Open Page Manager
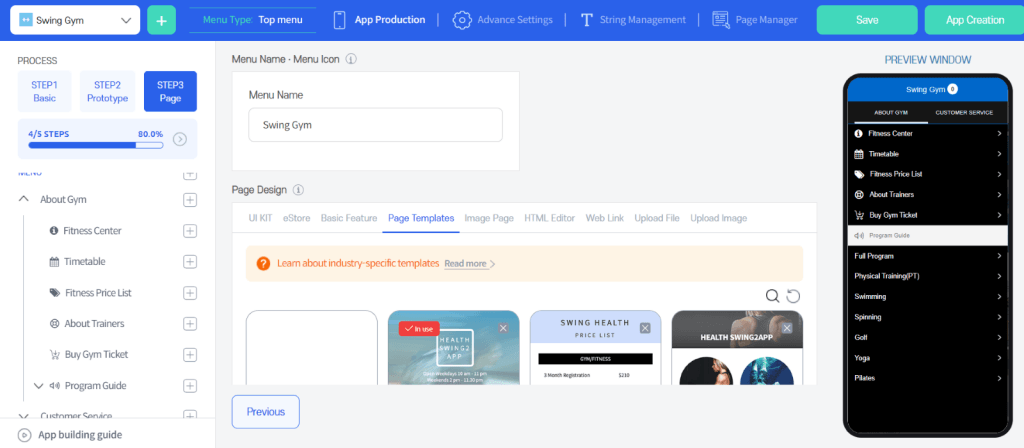Image resolution: width=1024 pixels, height=448 pixels. tap(755, 20)
